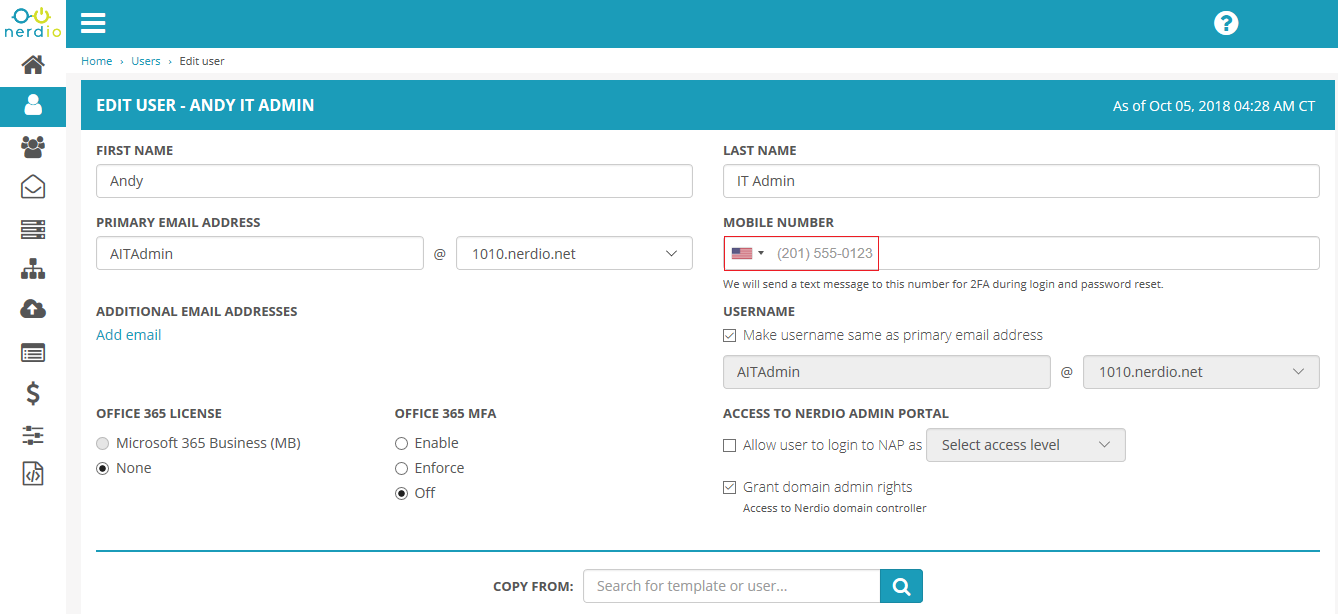Open the list window sidebar icon
Screen dimensions: 1338x614
pyautogui.click(x=33, y=352)
